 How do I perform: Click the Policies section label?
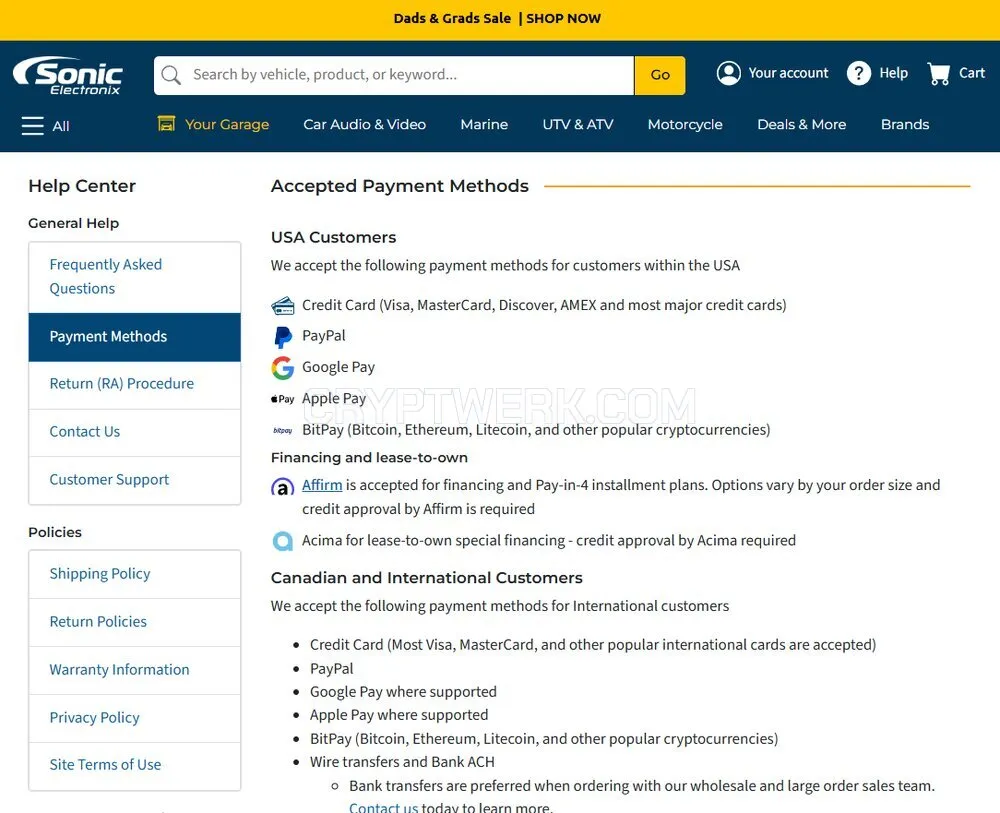(x=55, y=532)
